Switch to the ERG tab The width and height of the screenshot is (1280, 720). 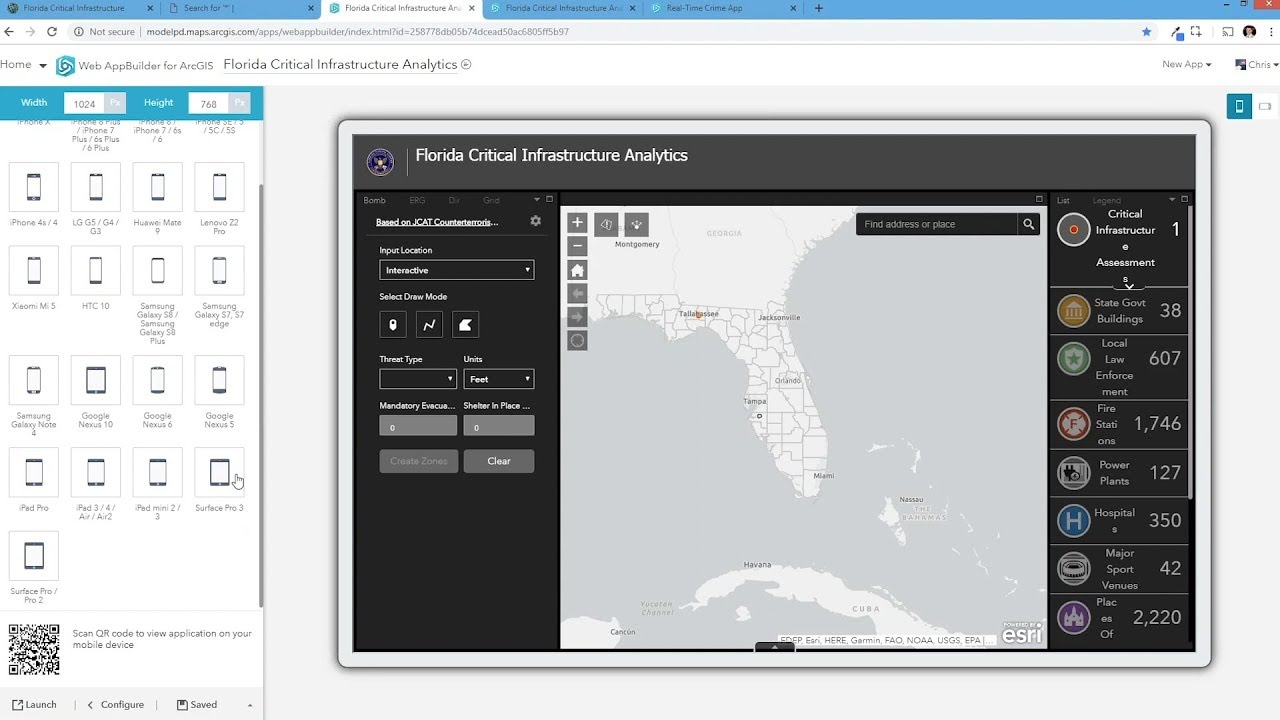417,200
